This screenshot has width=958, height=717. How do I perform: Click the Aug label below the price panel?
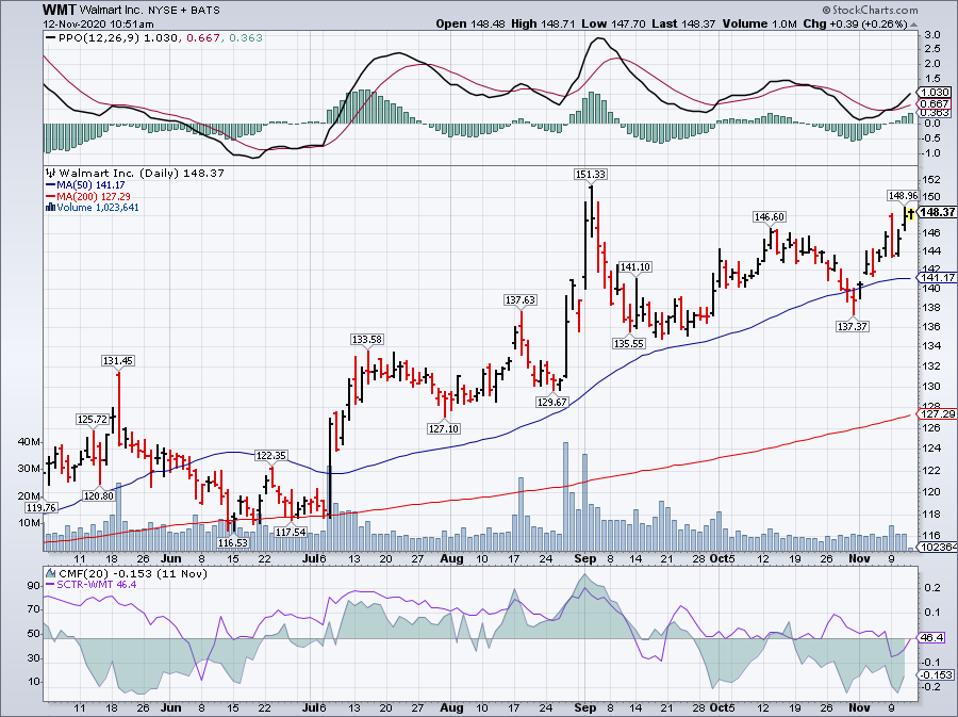452,558
